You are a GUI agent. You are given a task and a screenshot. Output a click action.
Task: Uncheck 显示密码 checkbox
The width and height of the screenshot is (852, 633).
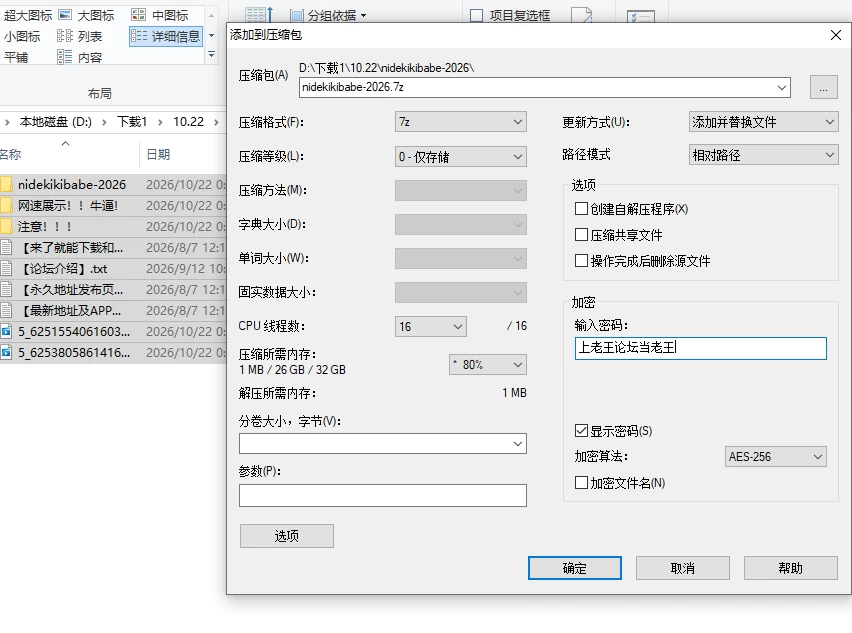pos(581,431)
